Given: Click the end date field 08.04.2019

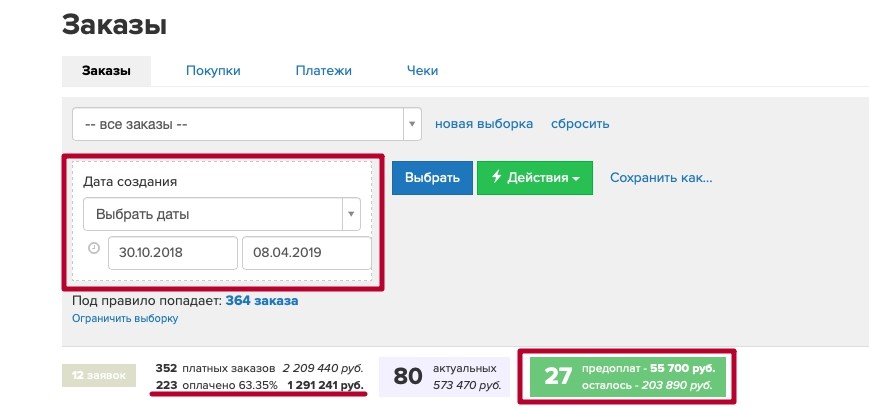Looking at the screenshot, I should tap(306, 253).
